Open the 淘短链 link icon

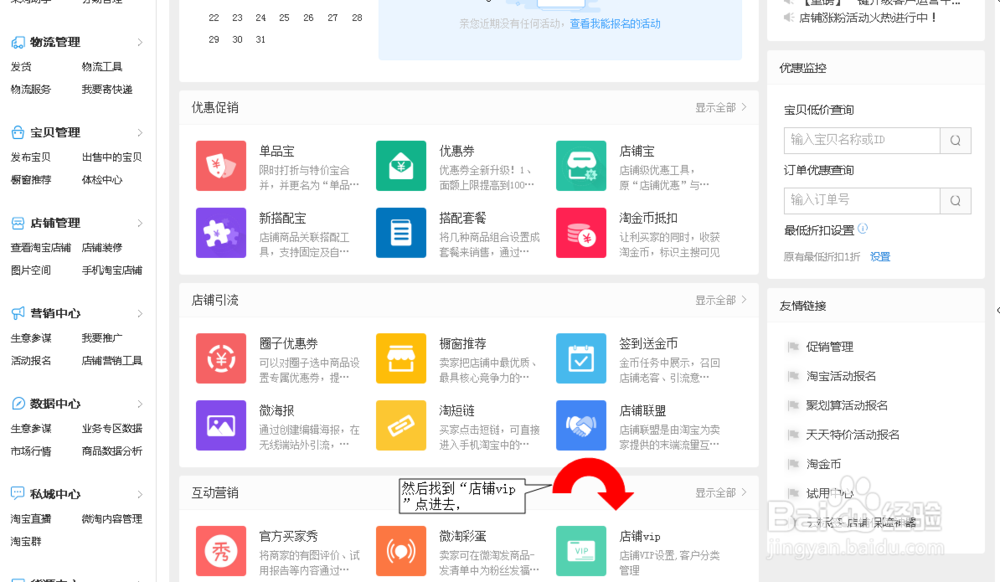(x=401, y=425)
